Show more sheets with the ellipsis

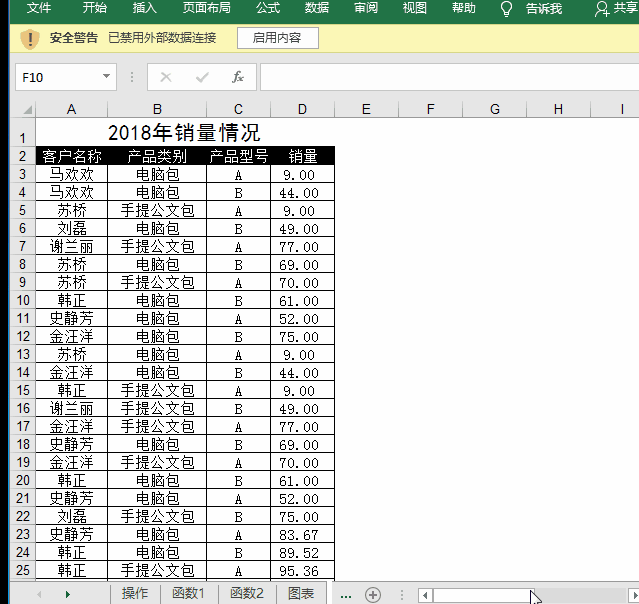click(346, 596)
